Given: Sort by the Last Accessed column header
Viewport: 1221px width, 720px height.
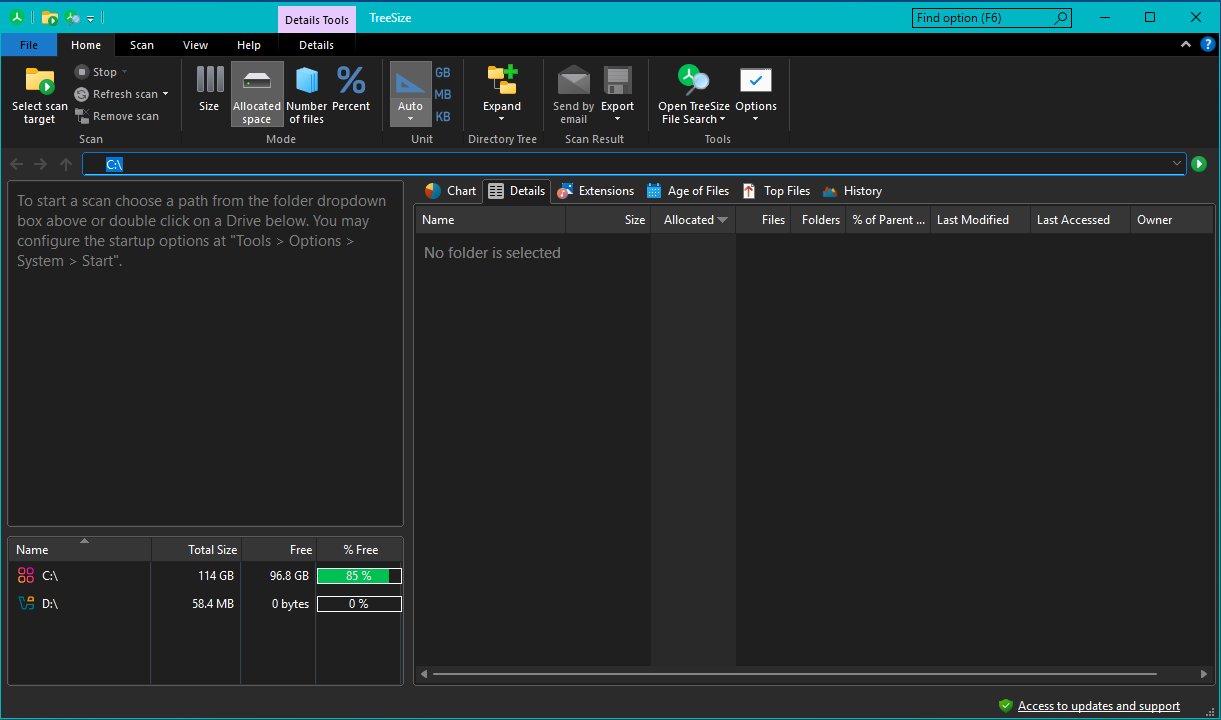Looking at the screenshot, I should (x=1080, y=220).
